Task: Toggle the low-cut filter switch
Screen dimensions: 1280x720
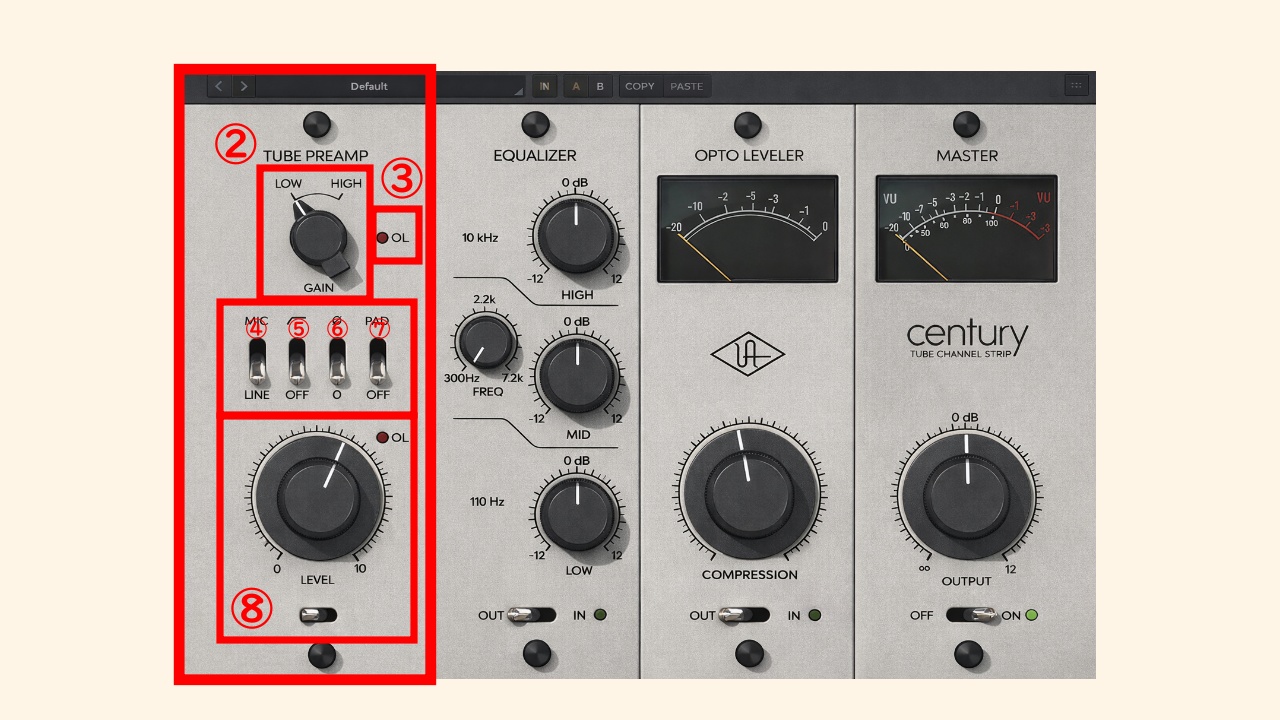Action: point(297,361)
